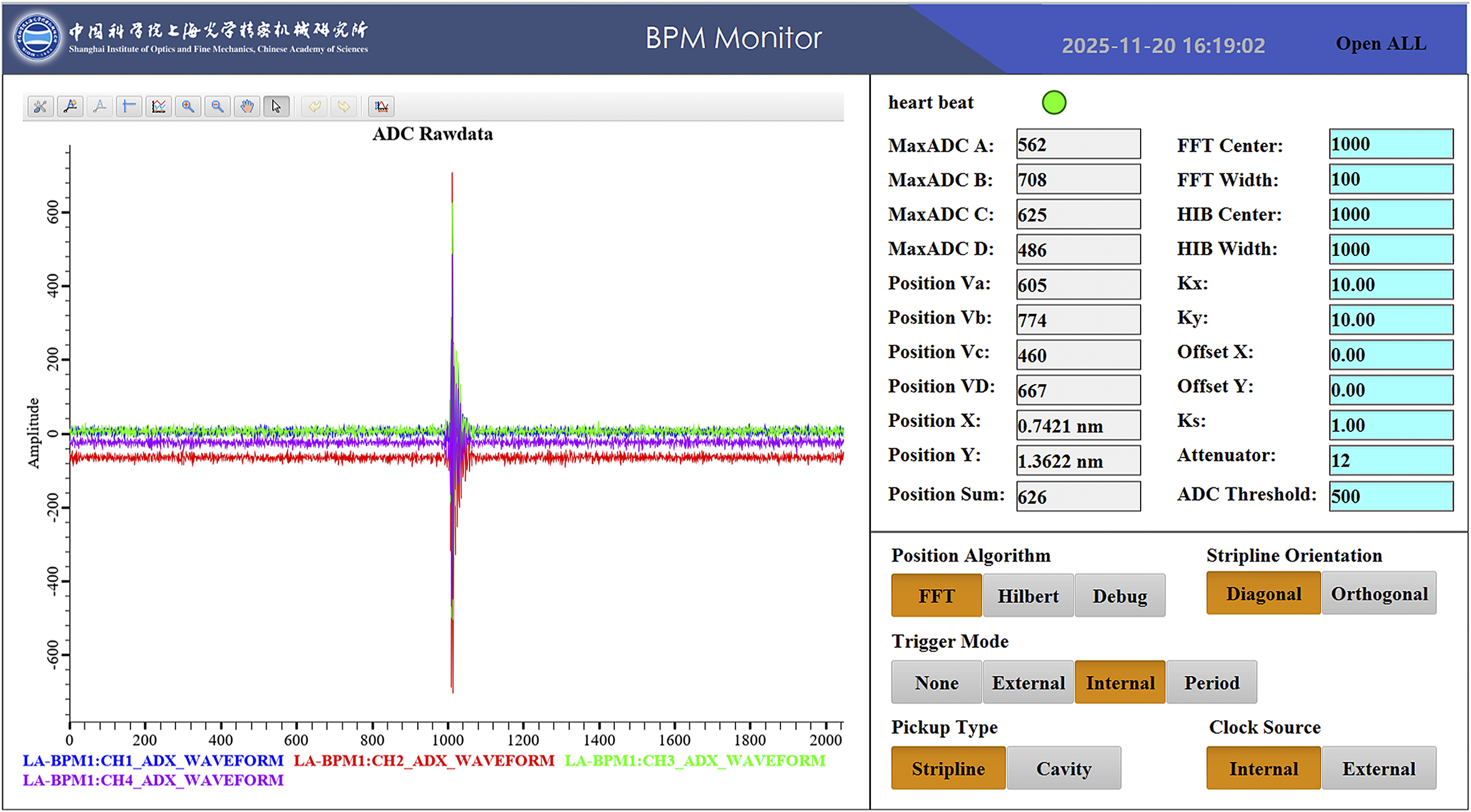Select Period trigger mode

[x=1211, y=682]
